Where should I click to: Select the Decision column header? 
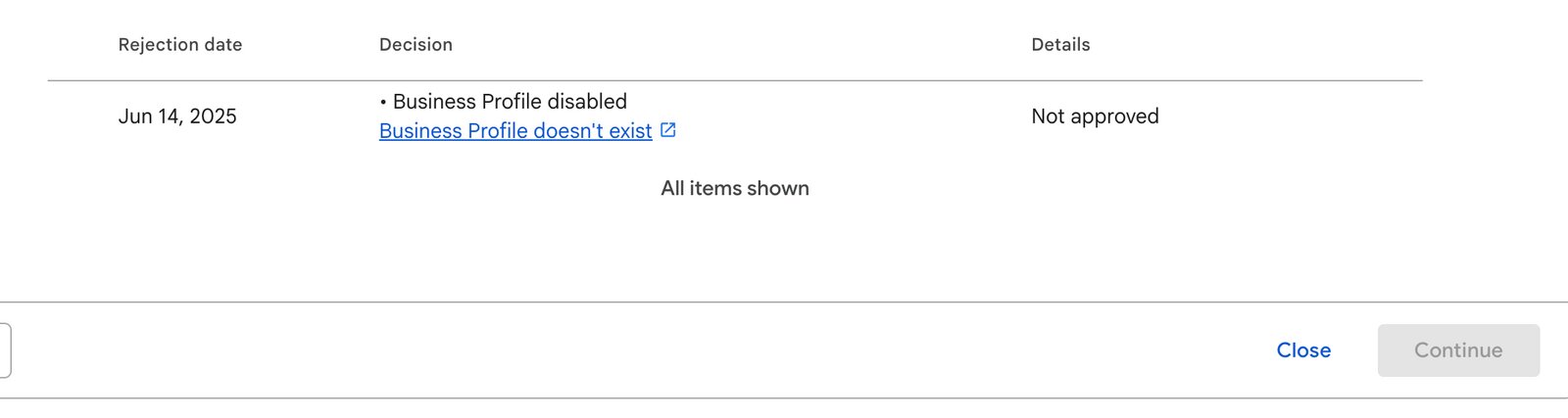(416, 45)
